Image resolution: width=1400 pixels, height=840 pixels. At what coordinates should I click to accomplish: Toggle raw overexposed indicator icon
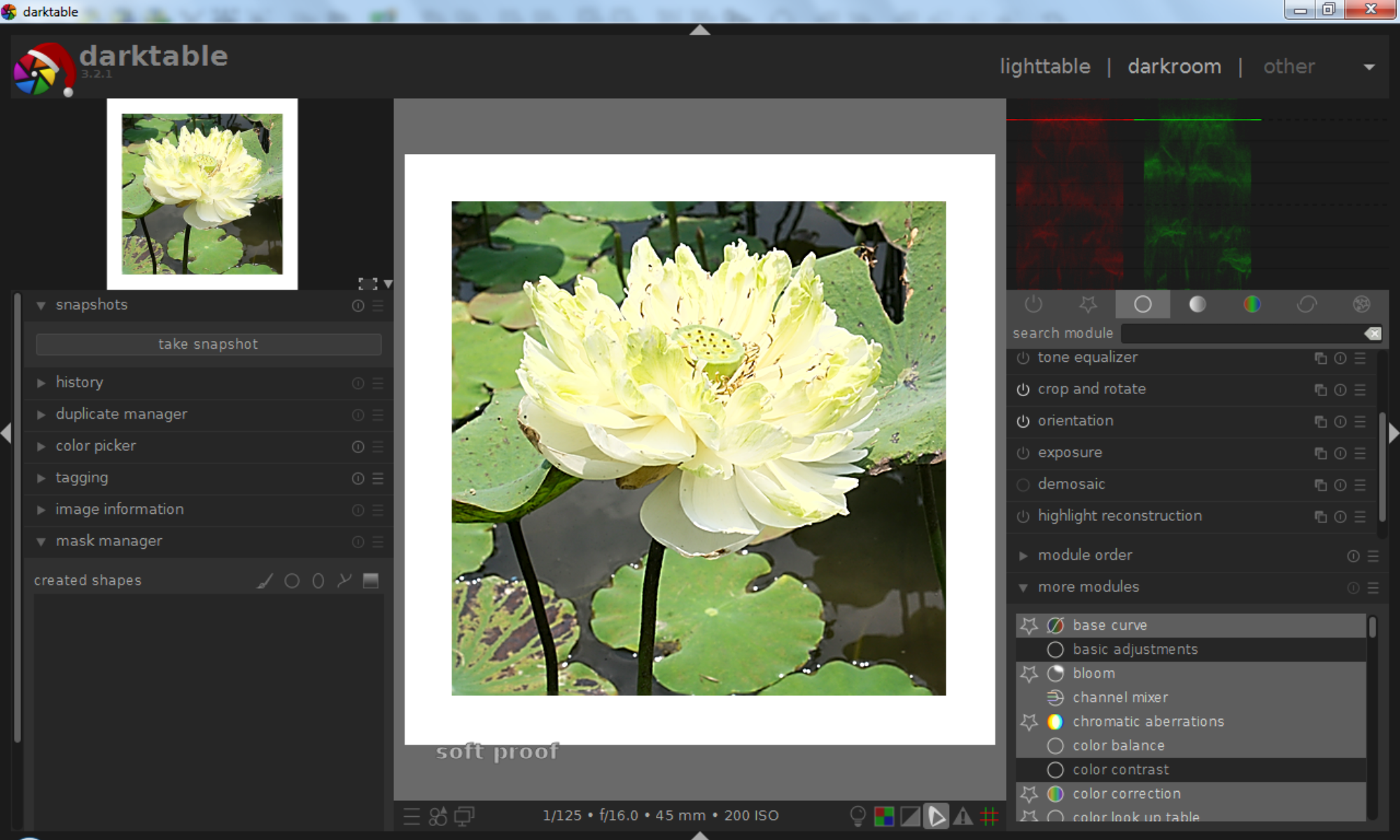click(x=883, y=815)
